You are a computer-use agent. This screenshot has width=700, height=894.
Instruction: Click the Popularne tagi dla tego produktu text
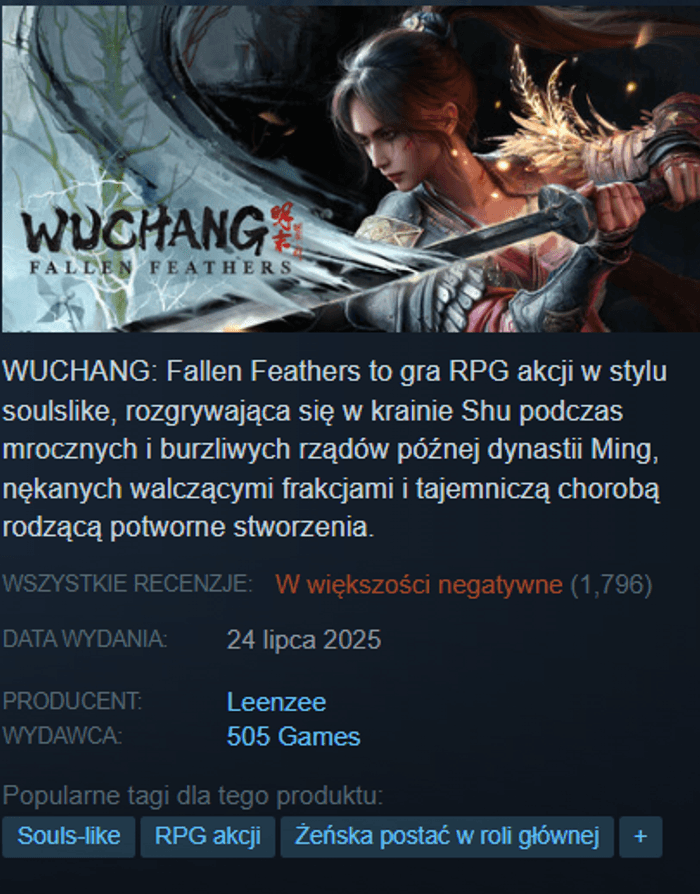click(x=193, y=796)
